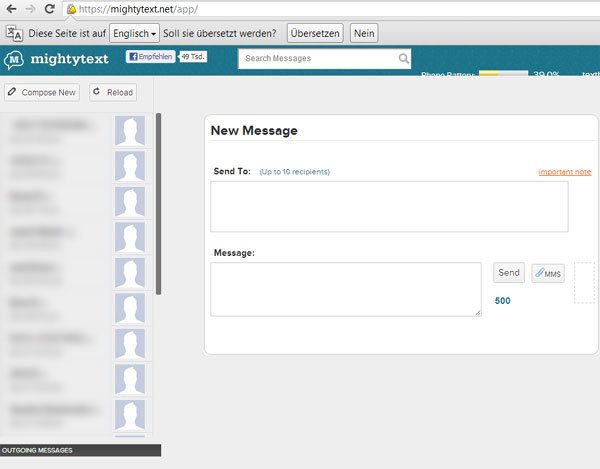600x469 pixels.
Task: Click the Up to 10 recipients hint
Action: pos(295,172)
